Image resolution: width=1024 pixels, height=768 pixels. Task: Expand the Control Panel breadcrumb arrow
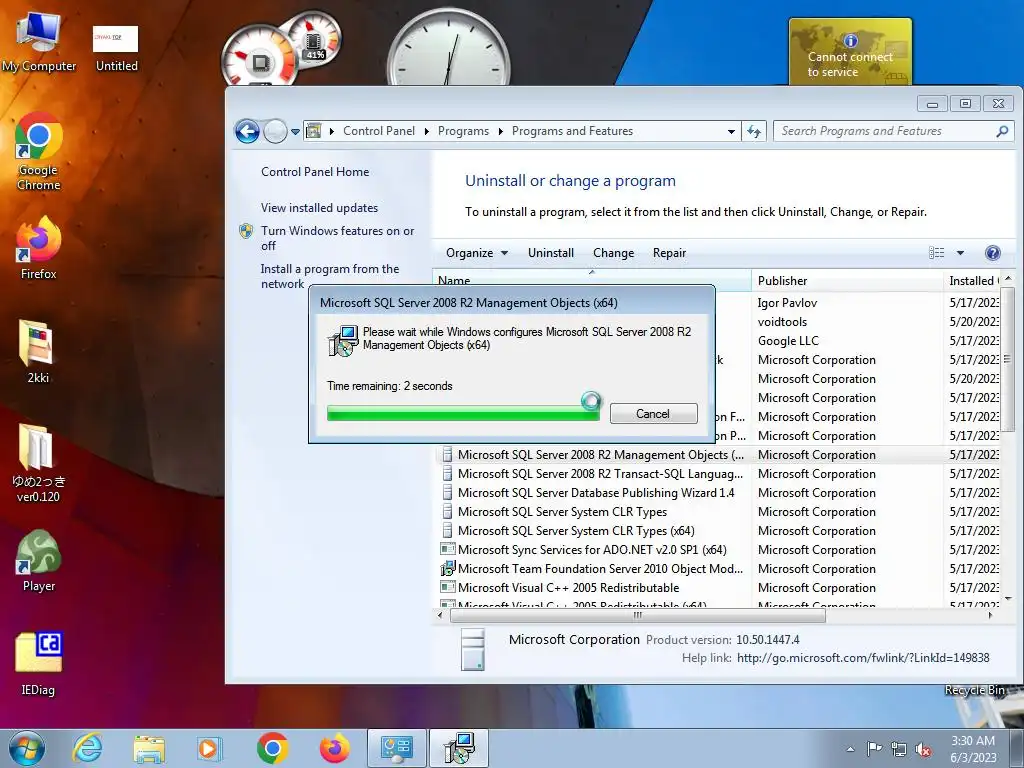tap(426, 131)
